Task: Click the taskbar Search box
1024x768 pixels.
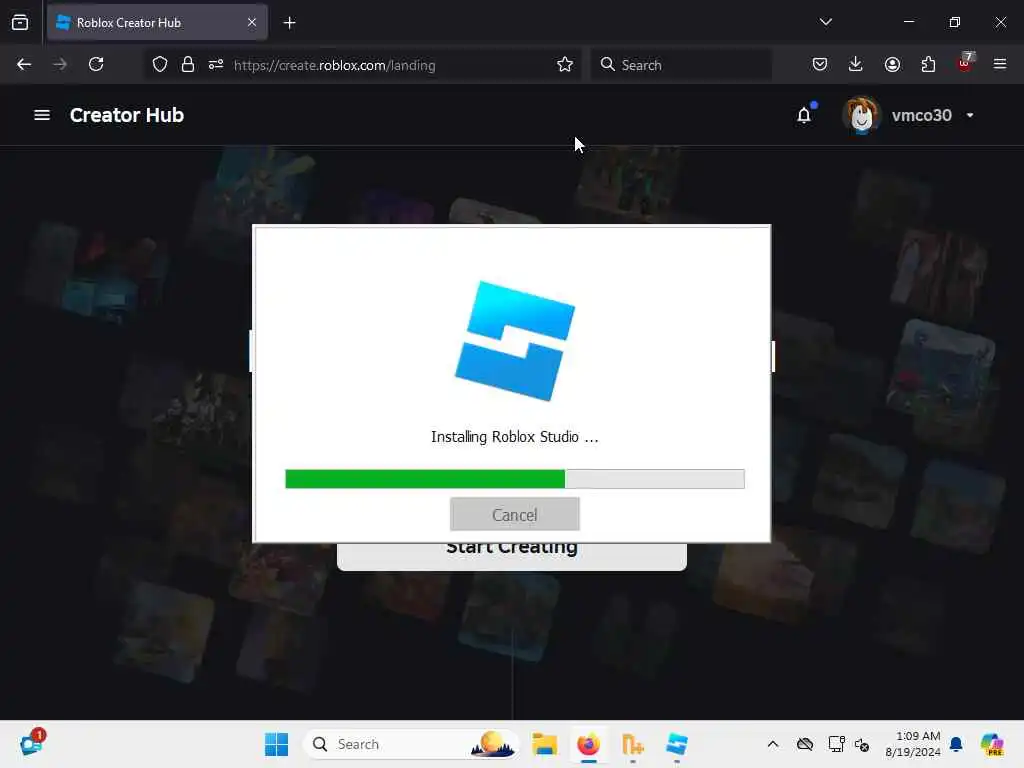Action: coord(411,744)
